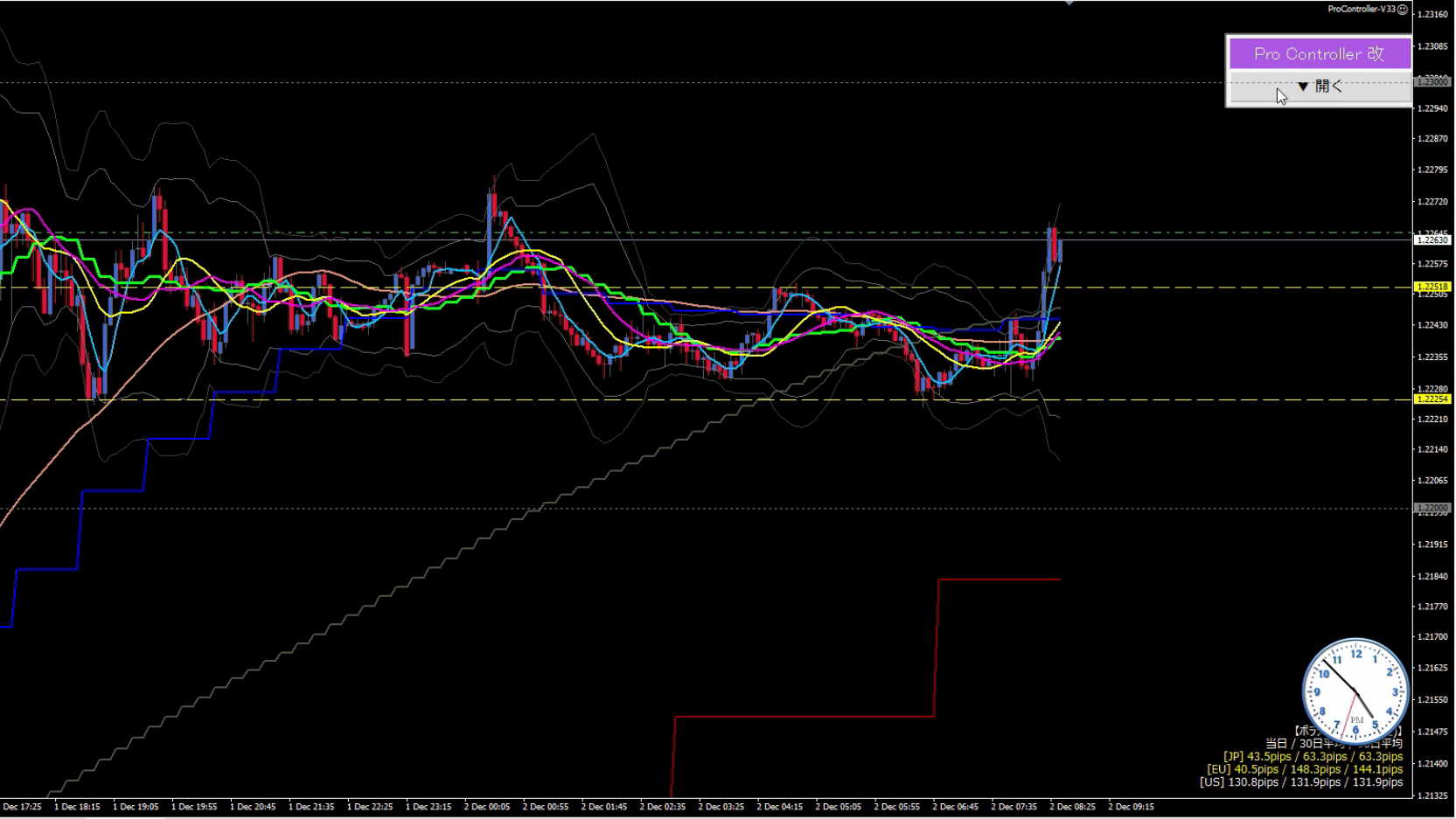Screen dimensions: 1456x819
Task: Click the time label 2 Dec 08:25
Action: tap(1073, 807)
